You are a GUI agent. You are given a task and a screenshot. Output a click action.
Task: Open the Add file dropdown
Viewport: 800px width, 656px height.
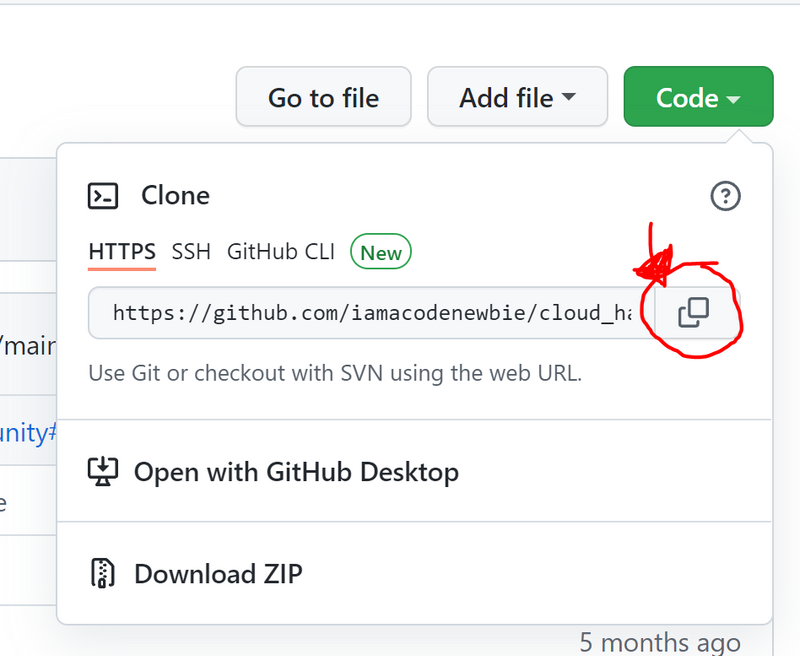click(x=517, y=97)
